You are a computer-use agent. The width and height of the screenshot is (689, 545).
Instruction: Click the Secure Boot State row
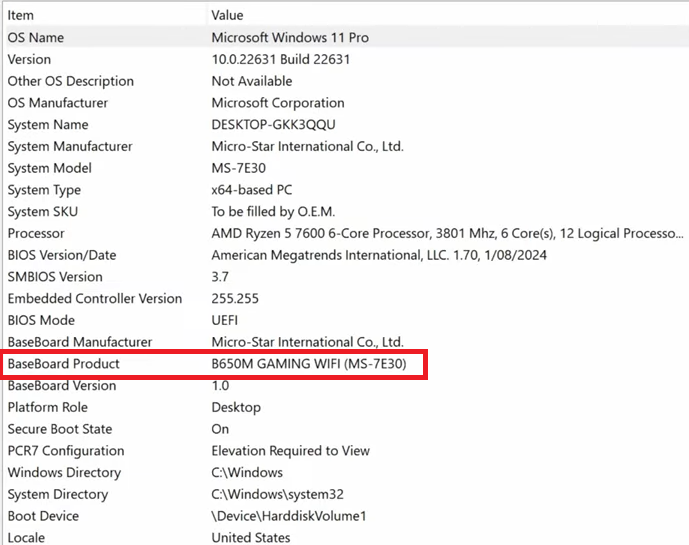tap(60, 429)
